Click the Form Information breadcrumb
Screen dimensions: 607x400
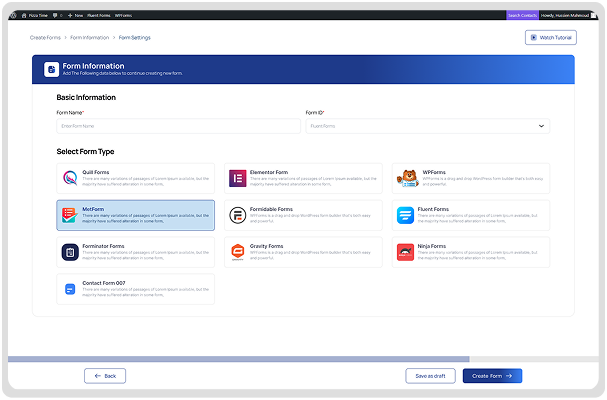pyautogui.click(x=90, y=38)
